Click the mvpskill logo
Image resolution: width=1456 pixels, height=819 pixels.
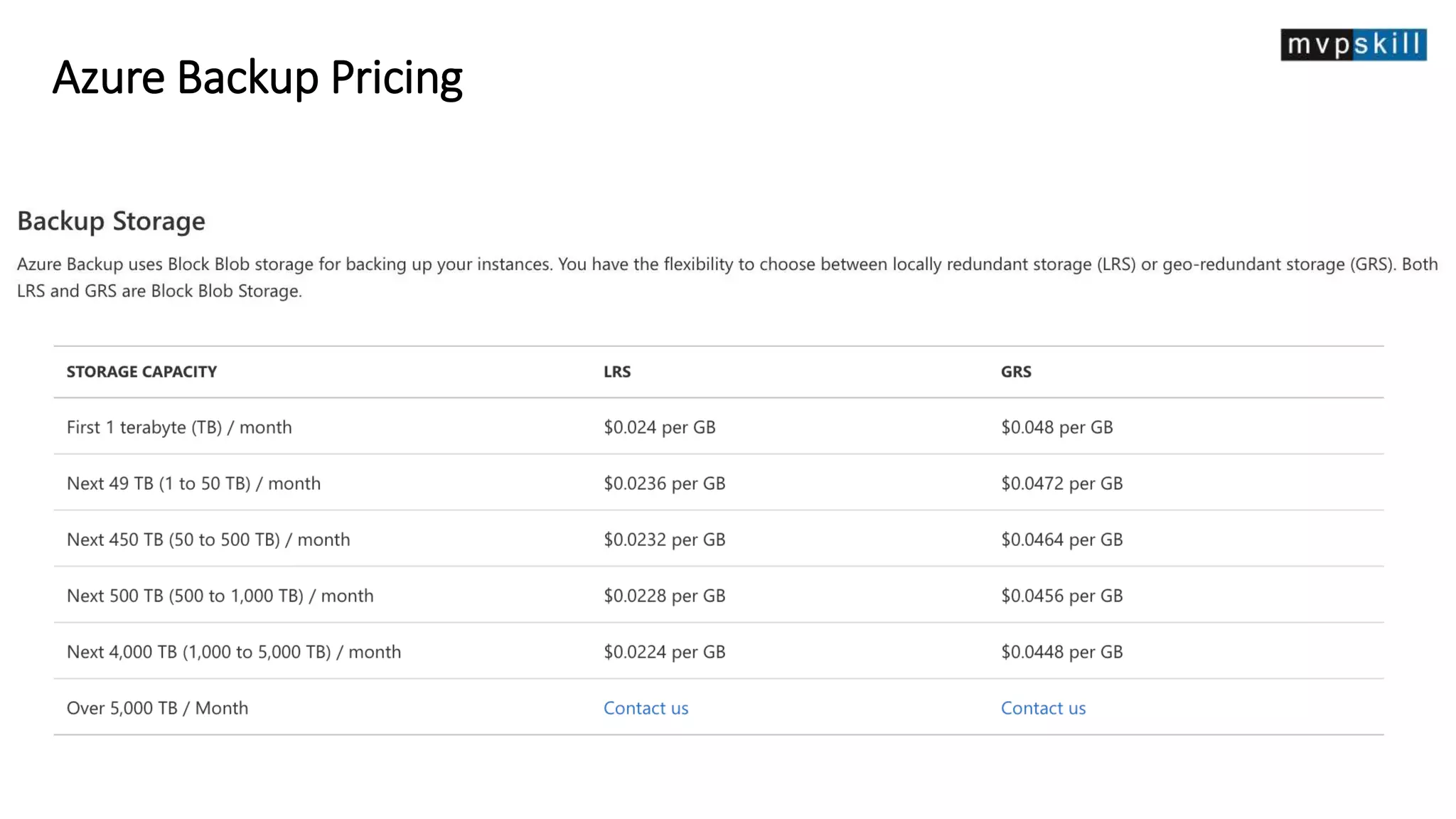pos(1353,45)
